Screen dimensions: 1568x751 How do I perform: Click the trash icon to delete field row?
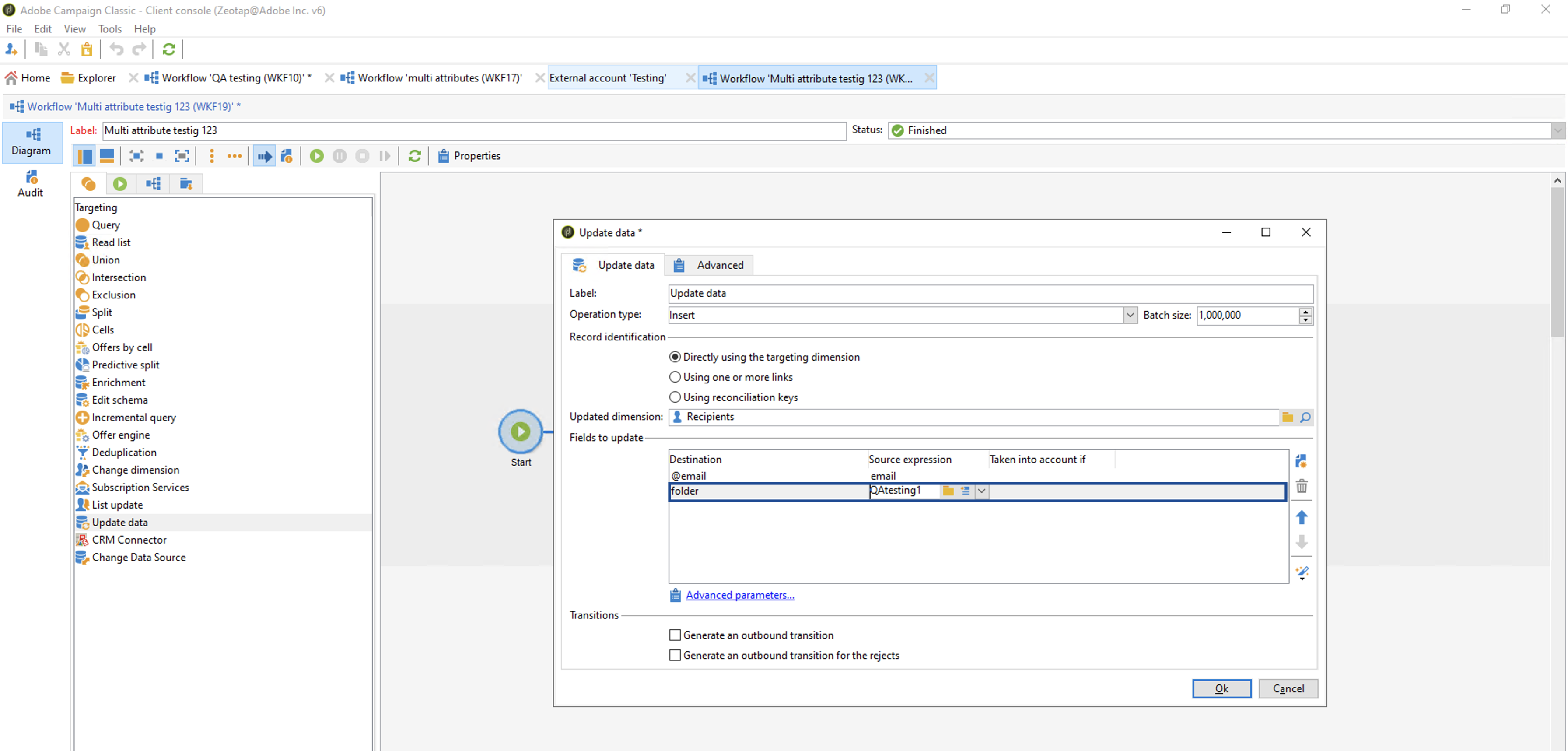(x=1302, y=487)
